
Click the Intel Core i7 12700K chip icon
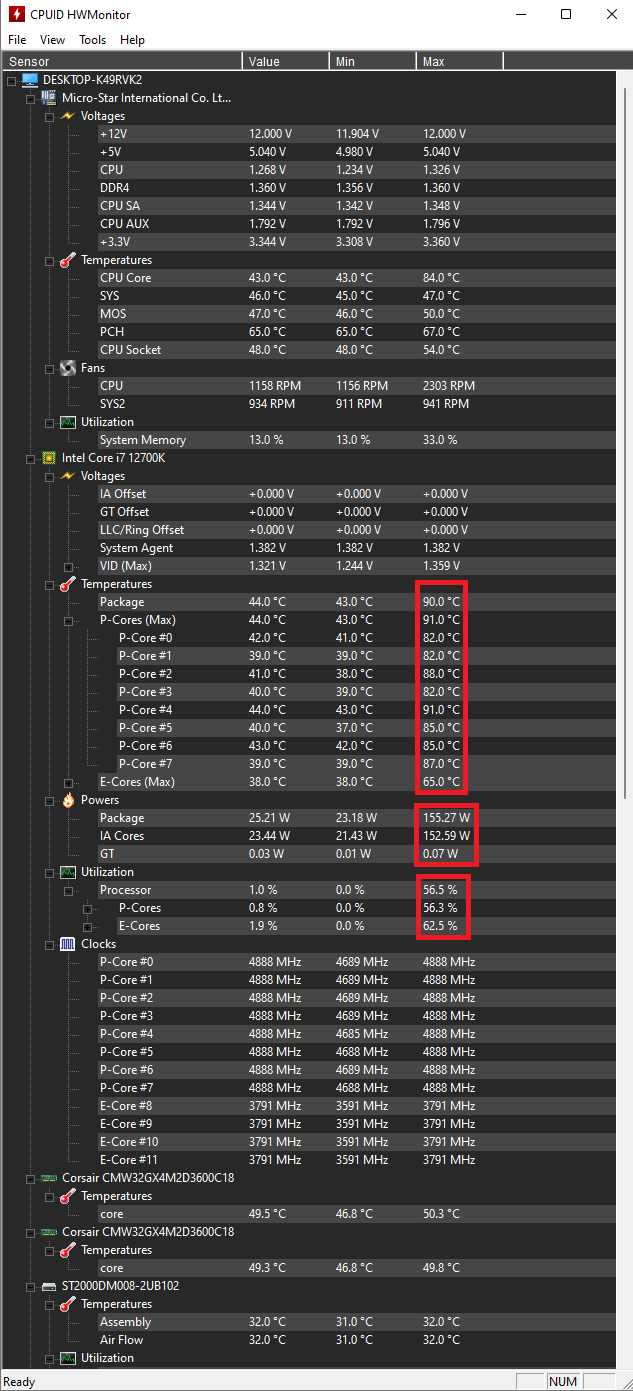[49, 458]
